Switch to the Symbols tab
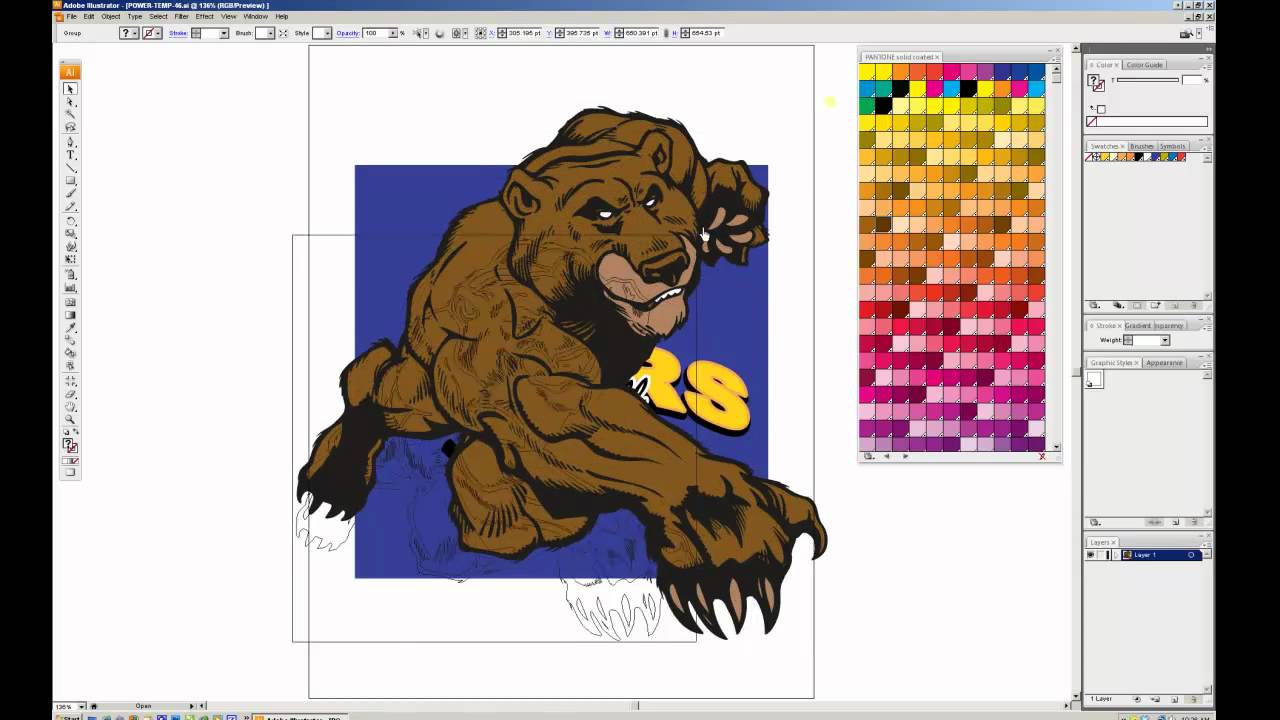 coord(1172,146)
